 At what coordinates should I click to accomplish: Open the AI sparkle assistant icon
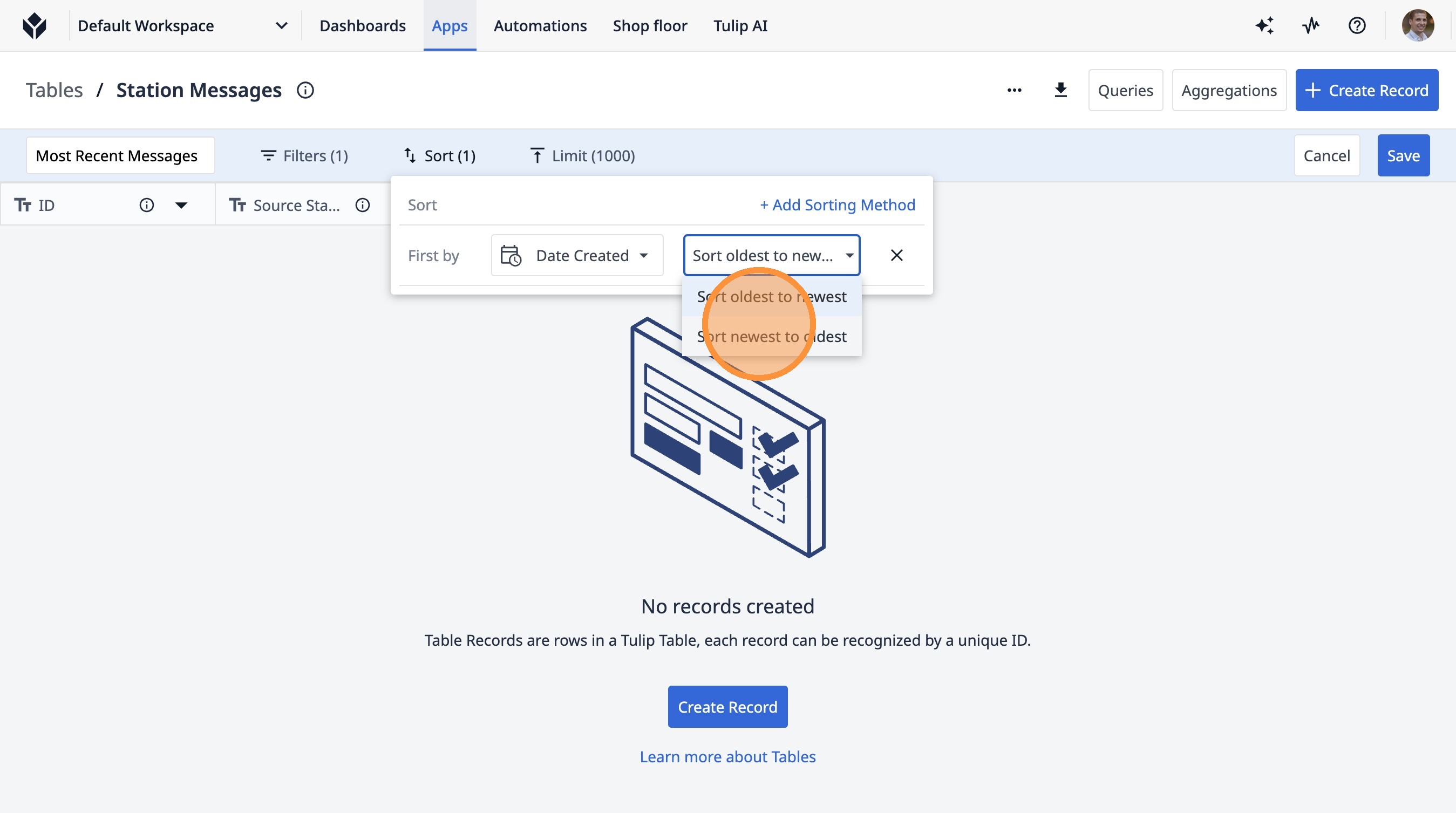point(1264,26)
